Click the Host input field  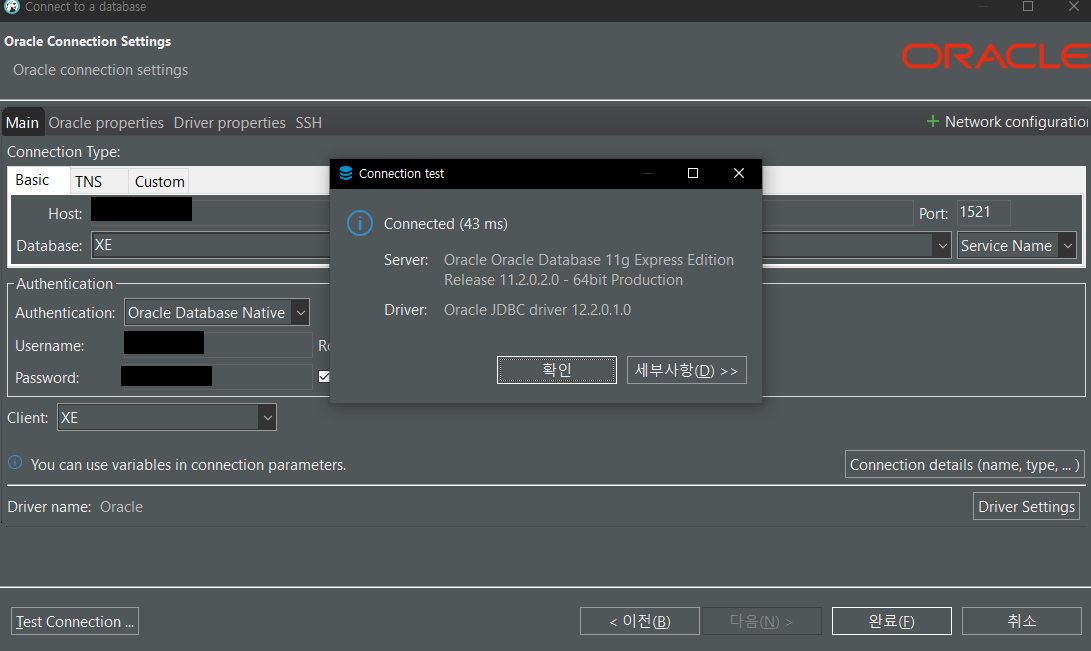(211, 213)
